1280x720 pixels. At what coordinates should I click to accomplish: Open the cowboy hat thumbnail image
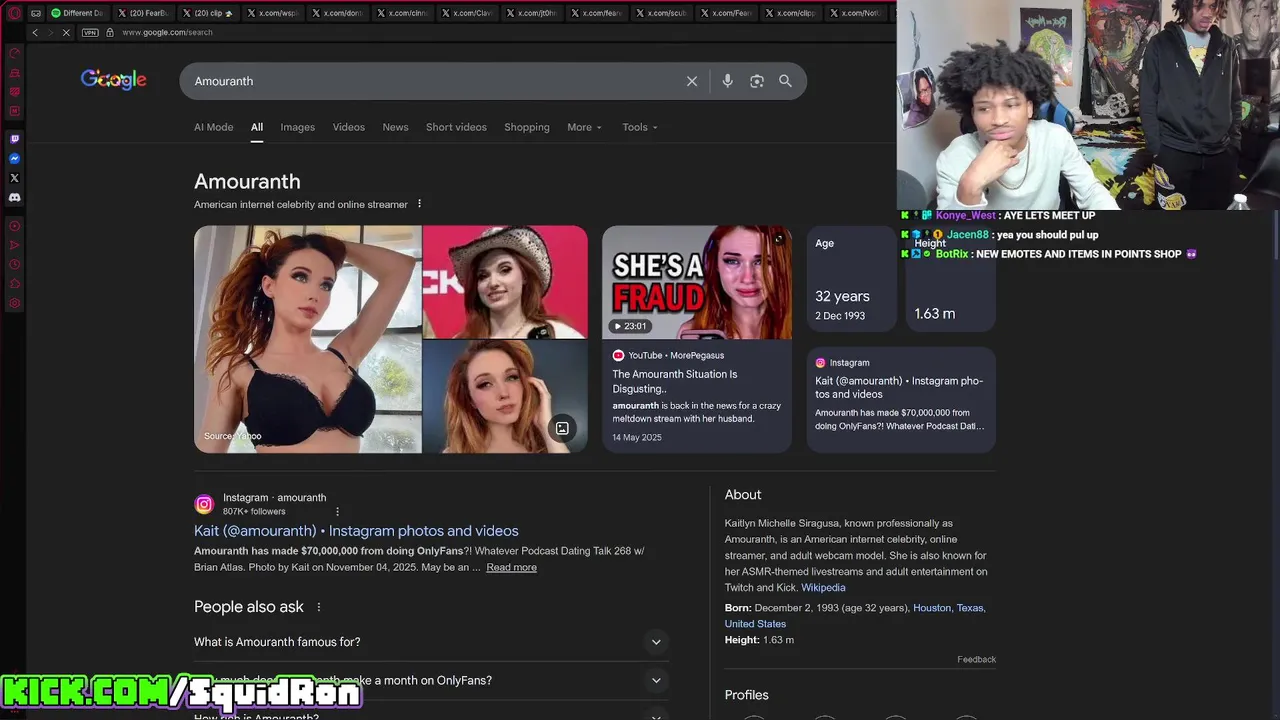click(x=505, y=282)
